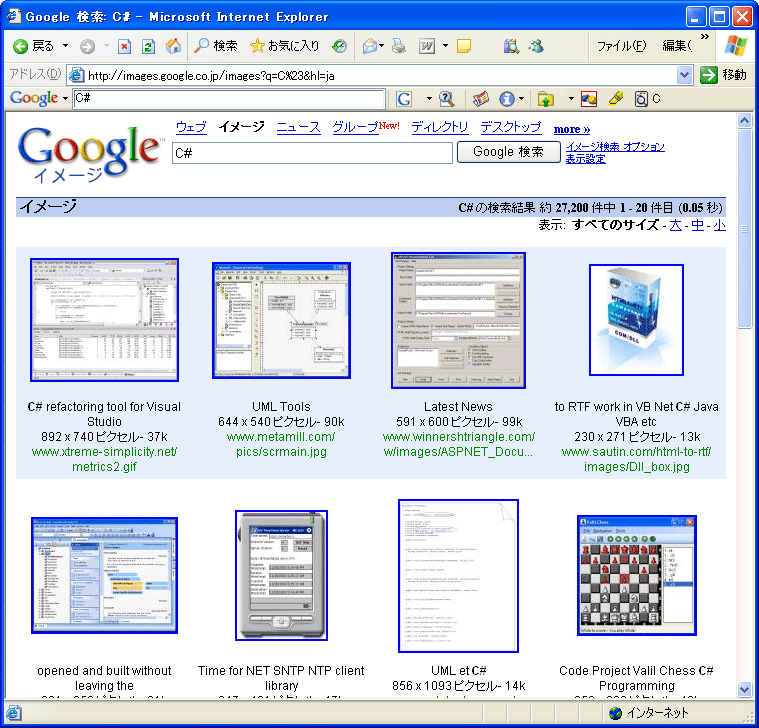Click the Internet zone globe in status bar
Screen dimensions: 759x728
615,713
